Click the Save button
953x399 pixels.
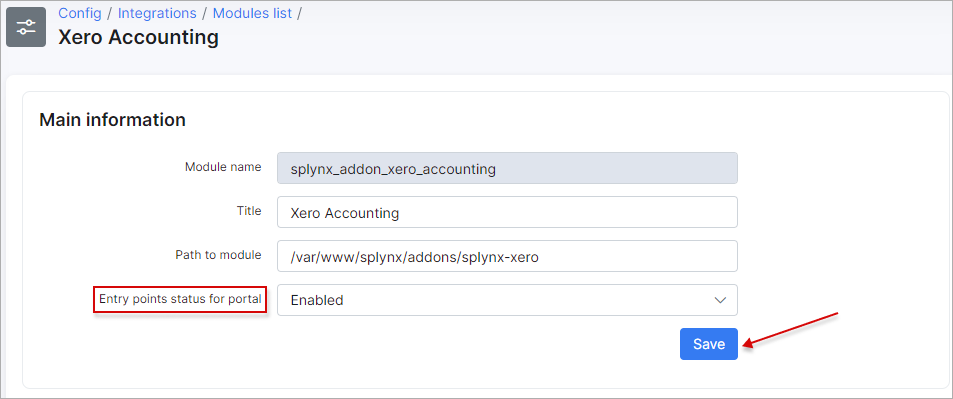coord(709,344)
